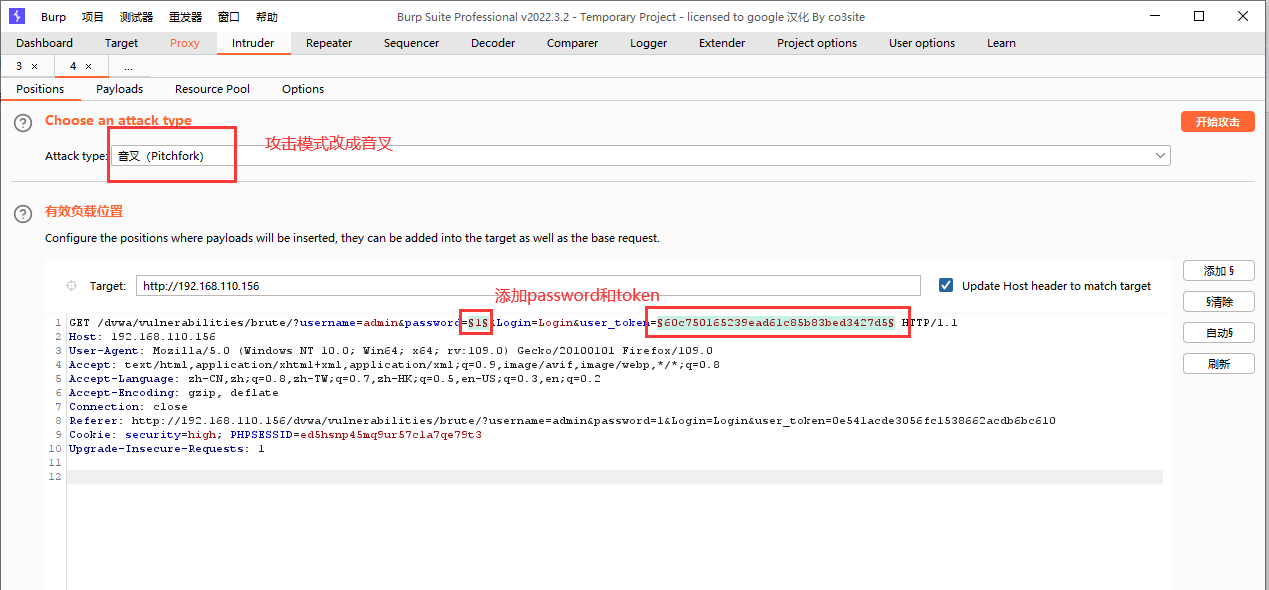Switch to the Proxy tab
The width and height of the screenshot is (1269, 590).
(x=185, y=43)
